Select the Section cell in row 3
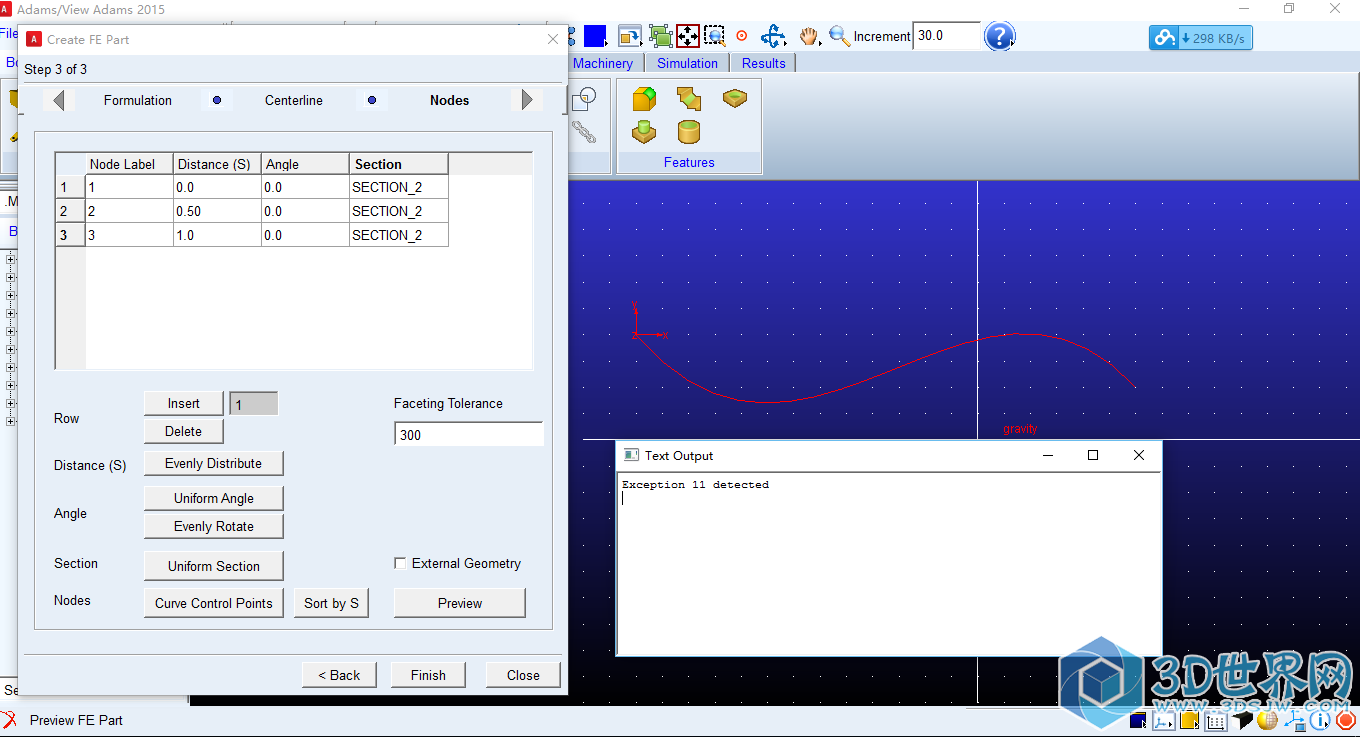The width and height of the screenshot is (1360, 737). (x=398, y=235)
